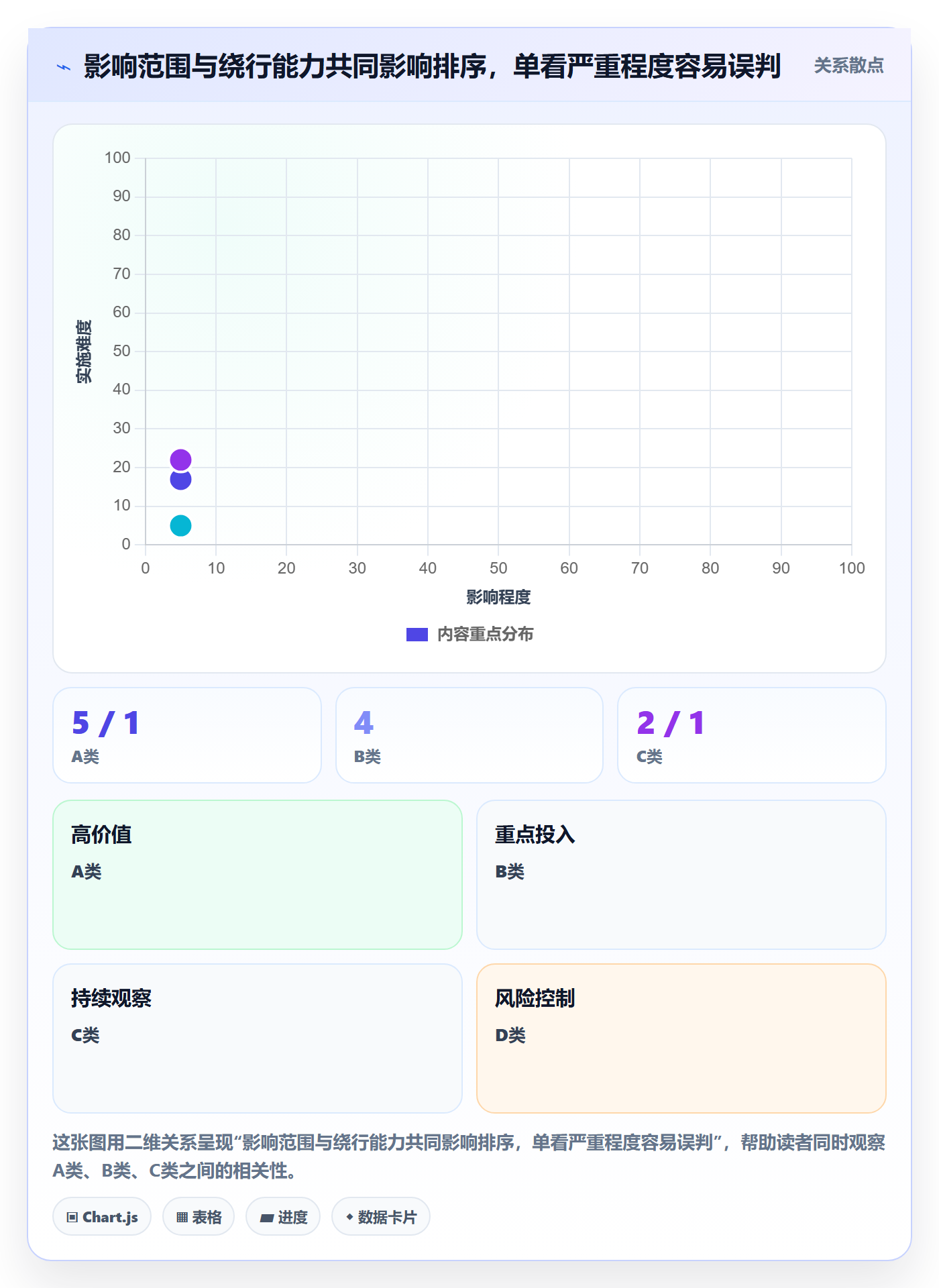Screen dimensions: 939x1288
Task: Open the 重点投入 quadrant card
Action: (x=681, y=875)
